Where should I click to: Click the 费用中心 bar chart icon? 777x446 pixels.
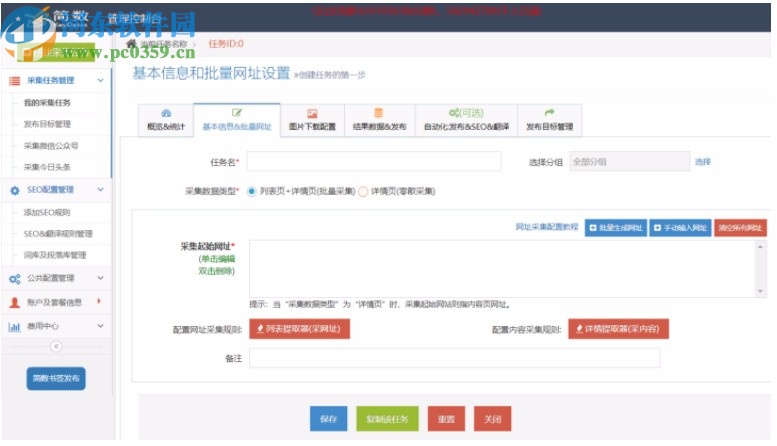[x=14, y=327]
